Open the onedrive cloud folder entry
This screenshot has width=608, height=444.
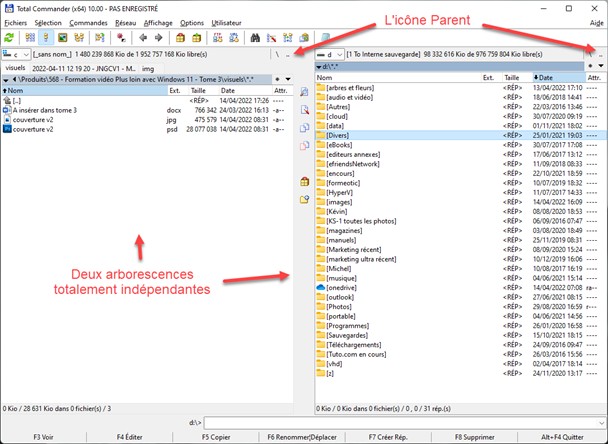tap(343, 286)
